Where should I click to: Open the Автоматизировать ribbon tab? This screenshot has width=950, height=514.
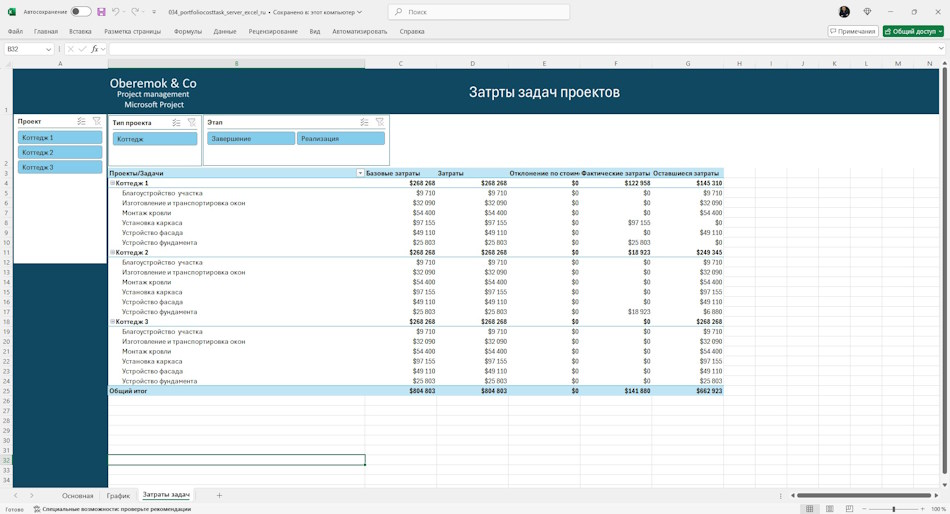[359, 31]
